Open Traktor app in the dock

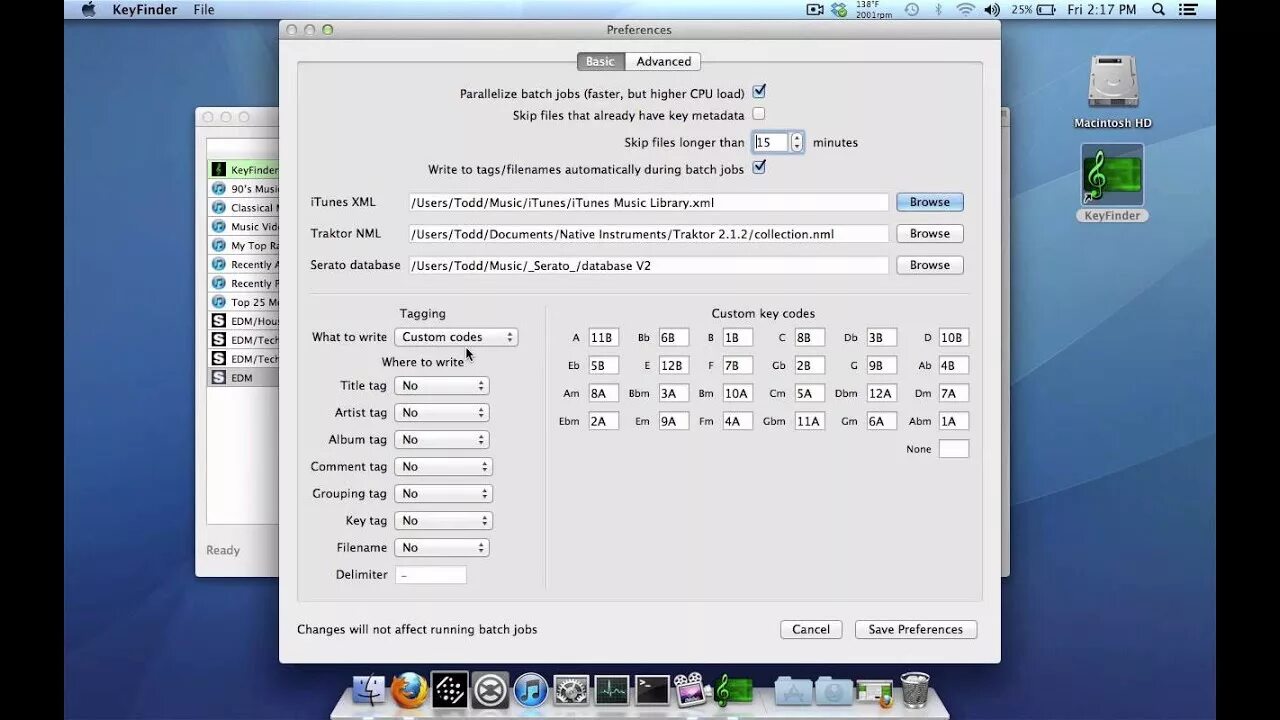(x=490, y=690)
